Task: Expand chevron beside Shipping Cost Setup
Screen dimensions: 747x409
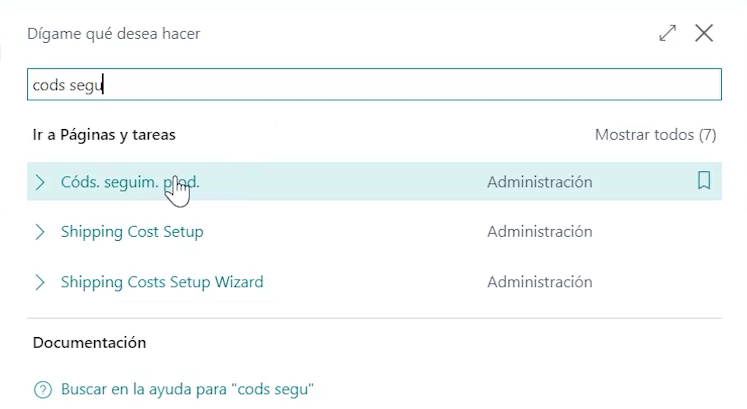Action: pyautogui.click(x=40, y=232)
